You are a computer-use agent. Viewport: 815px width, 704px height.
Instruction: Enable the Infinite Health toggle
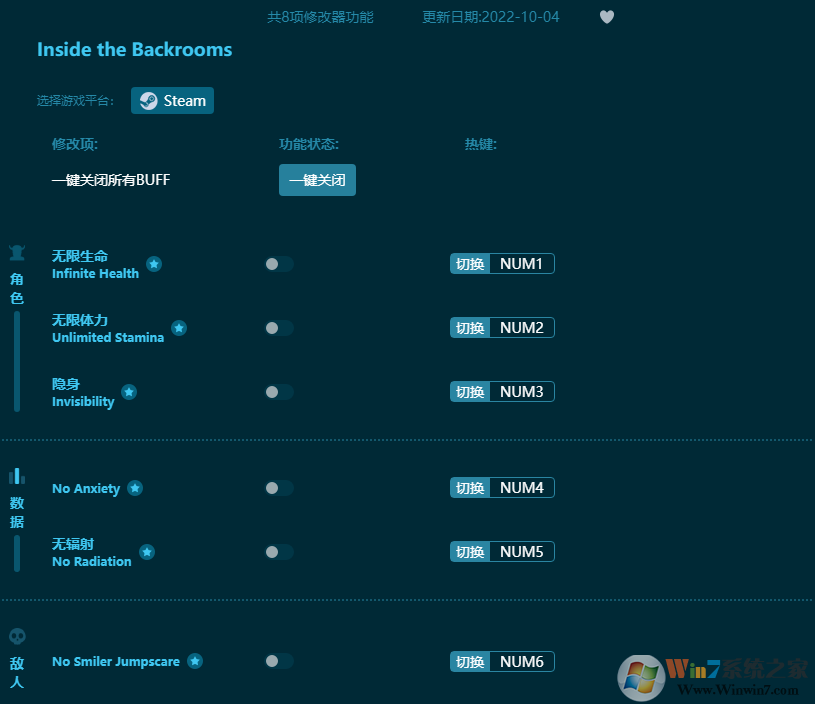pyautogui.click(x=278, y=263)
